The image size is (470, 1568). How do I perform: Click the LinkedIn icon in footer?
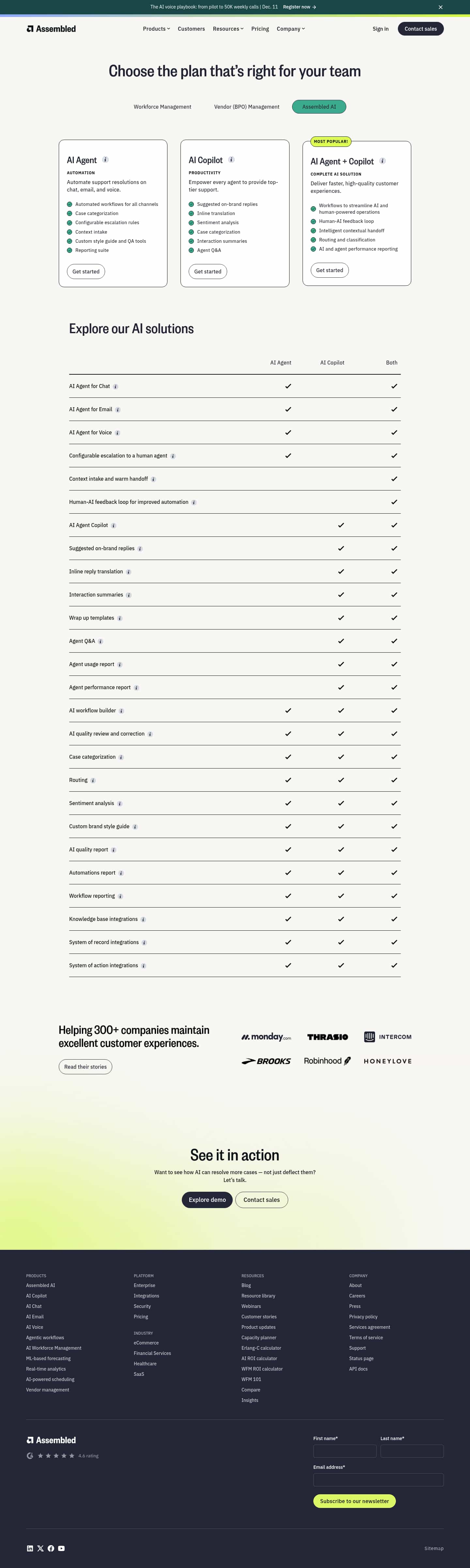[x=30, y=1548]
